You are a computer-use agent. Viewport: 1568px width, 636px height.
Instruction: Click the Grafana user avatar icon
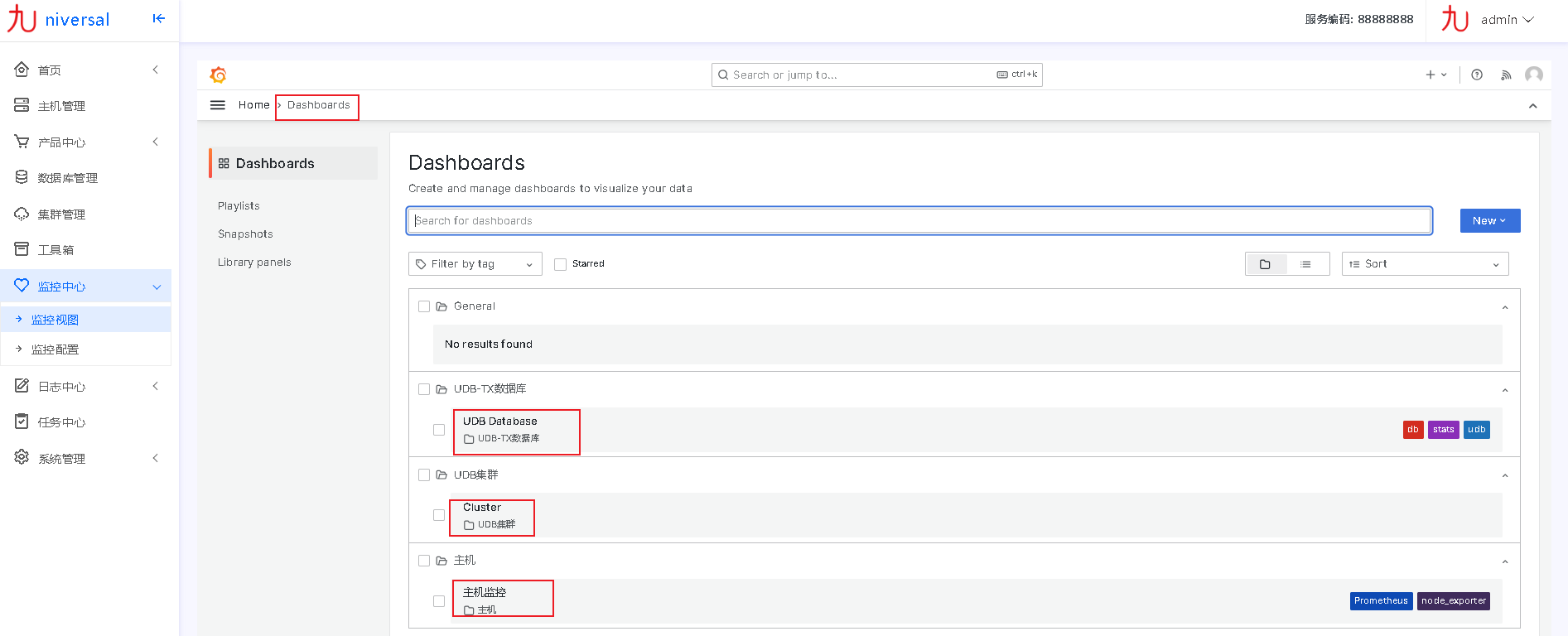(x=1534, y=75)
